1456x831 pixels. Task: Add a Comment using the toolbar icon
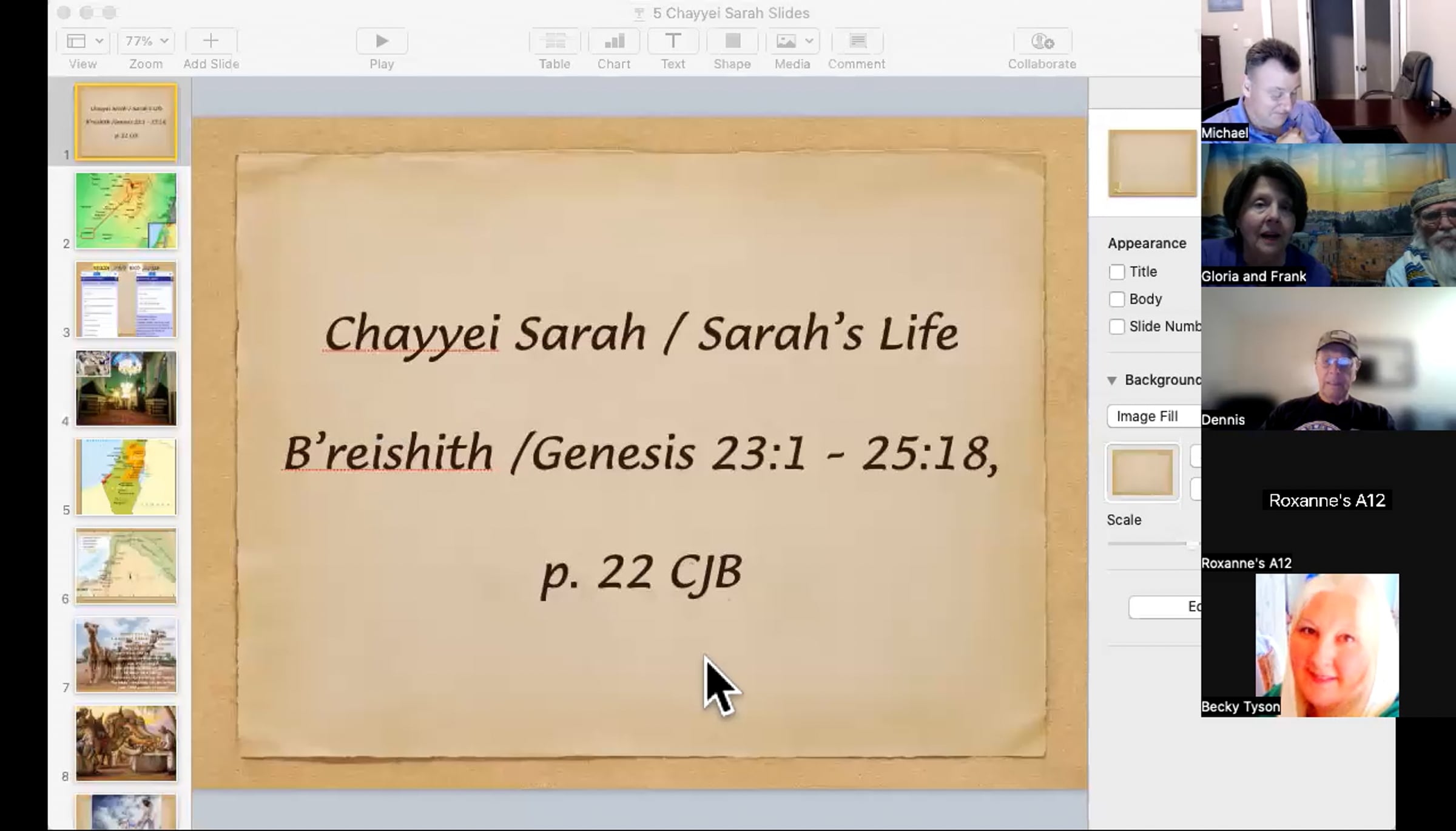point(857,41)
